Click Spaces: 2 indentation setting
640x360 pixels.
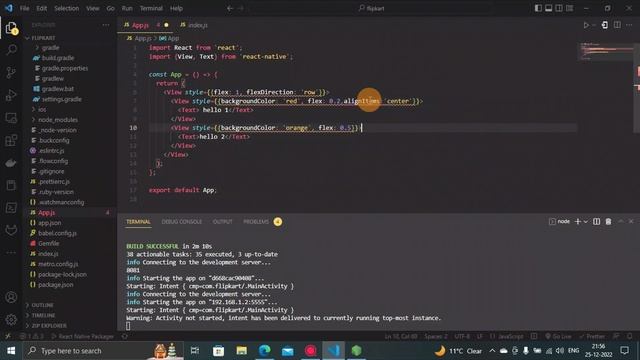click(x=436, y=336)
